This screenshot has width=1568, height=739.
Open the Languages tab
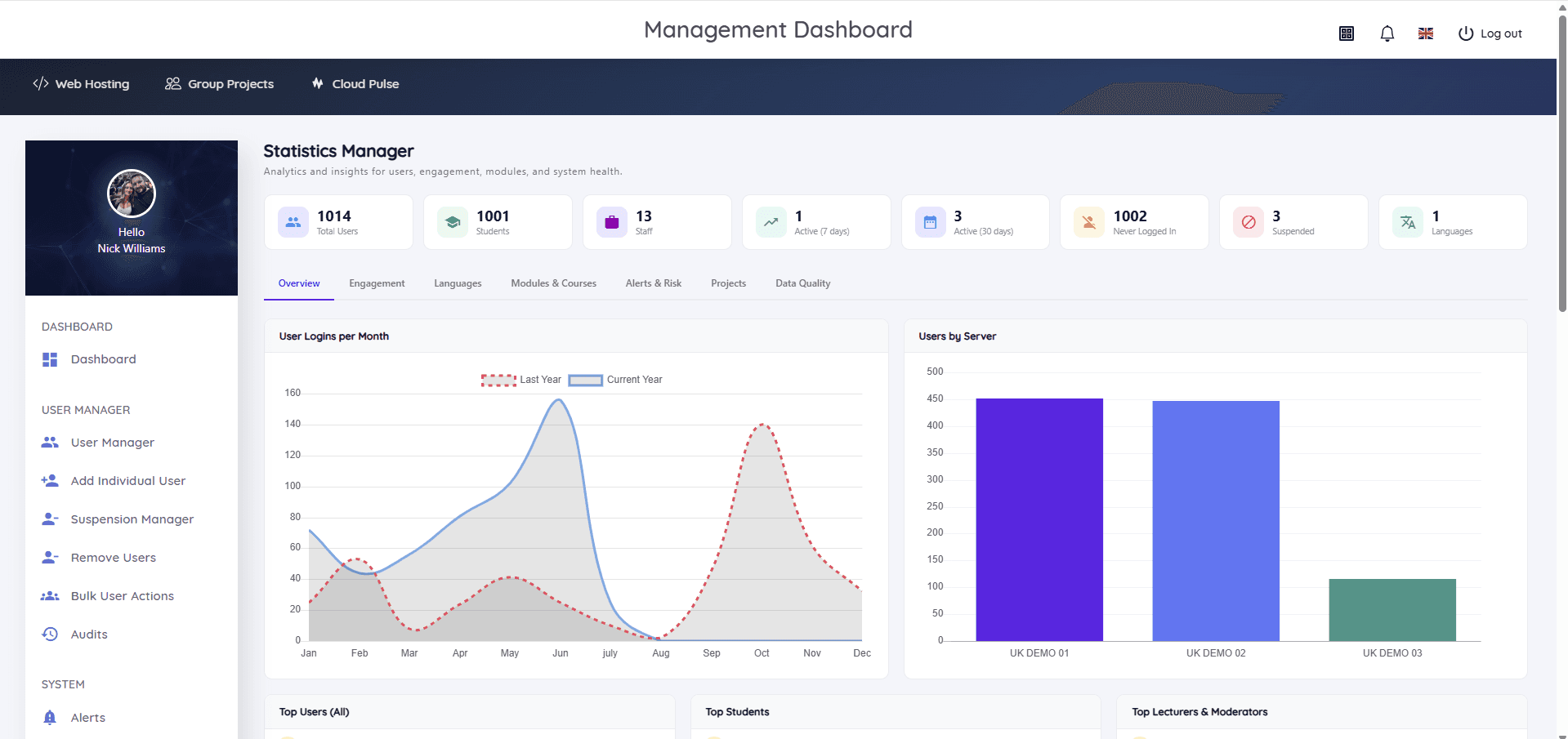coord(458,283)
